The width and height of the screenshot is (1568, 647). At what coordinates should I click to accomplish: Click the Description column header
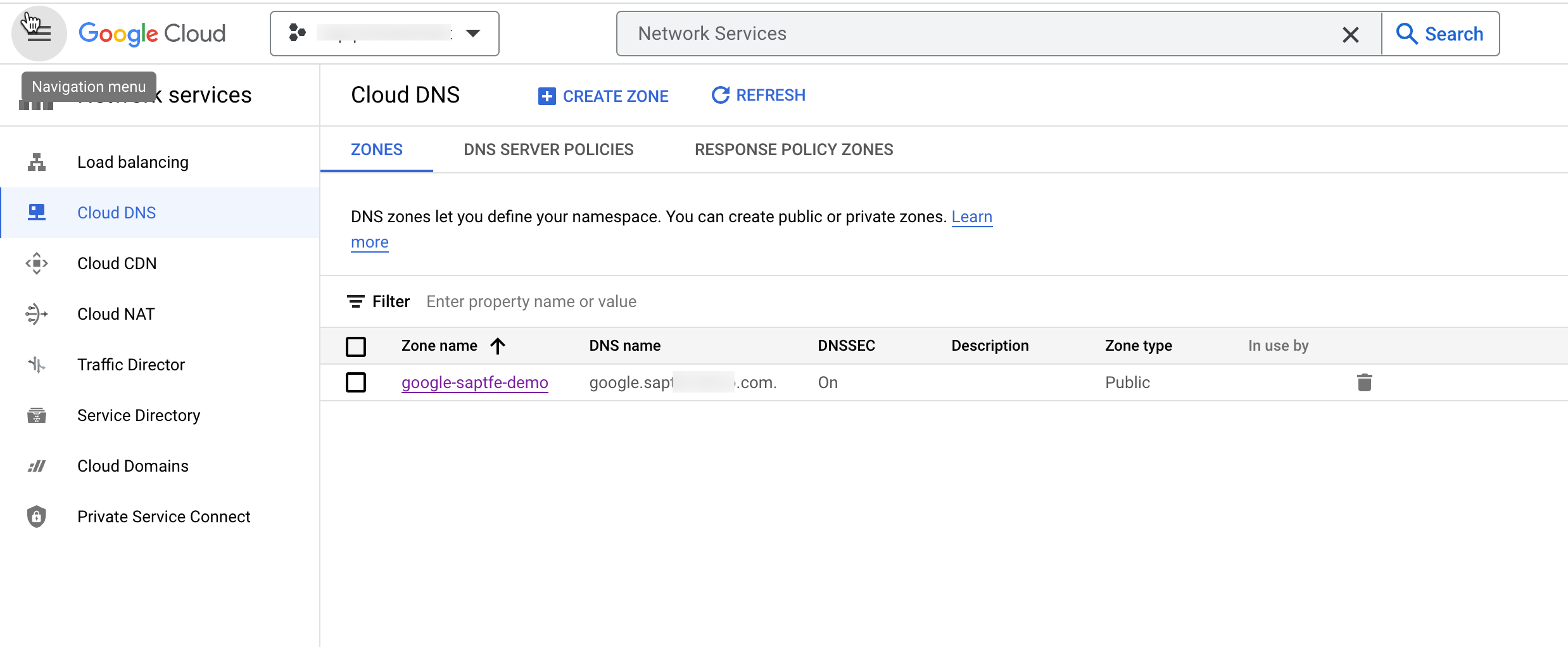[x=990, y=346]
